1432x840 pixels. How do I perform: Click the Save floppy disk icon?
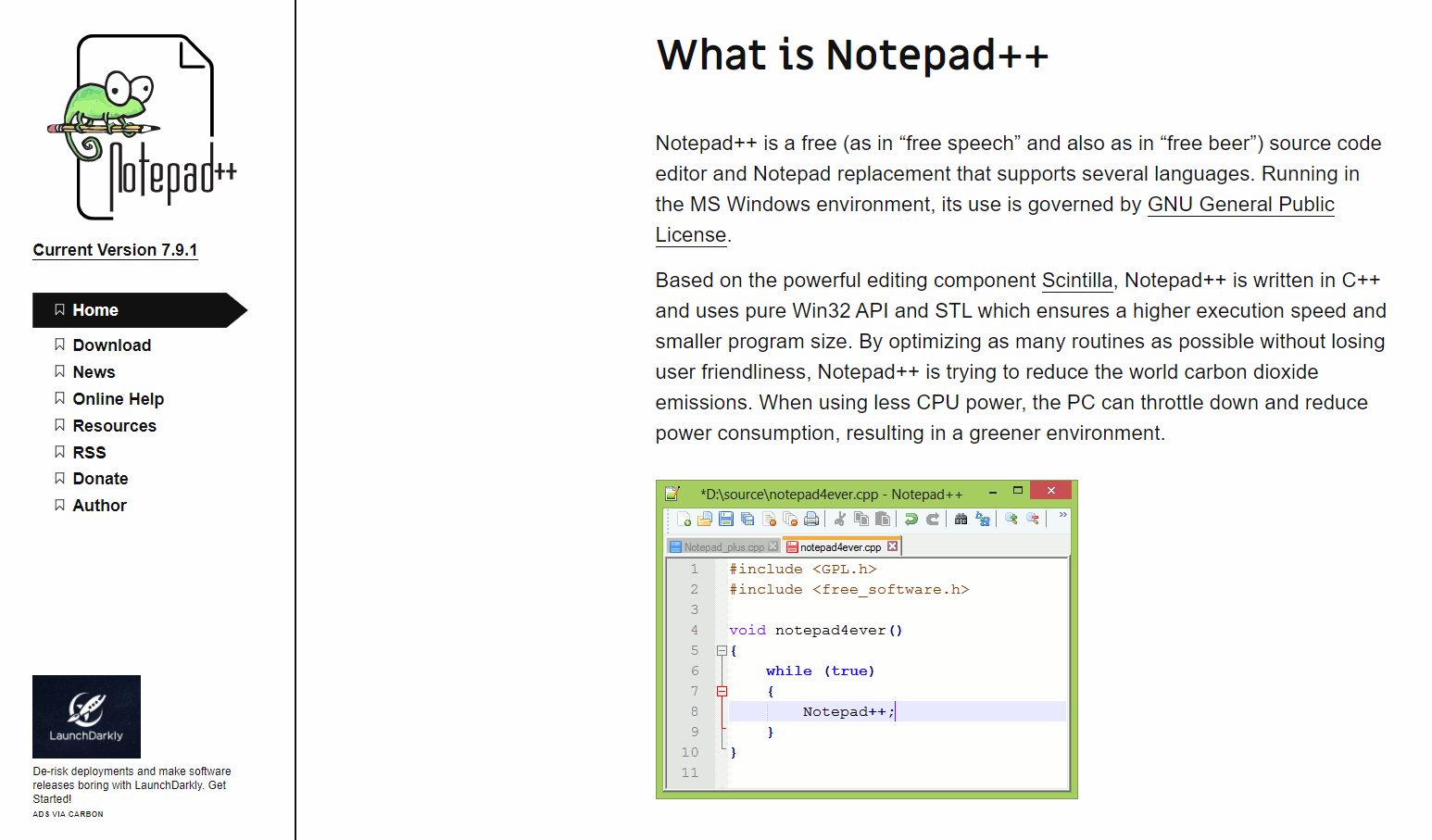[x=726, y=519]
